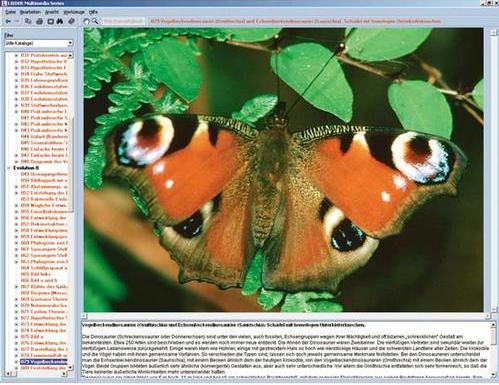Click the printer toolbar icon
The width and height of the screenshot is (499, 385).
39,21
